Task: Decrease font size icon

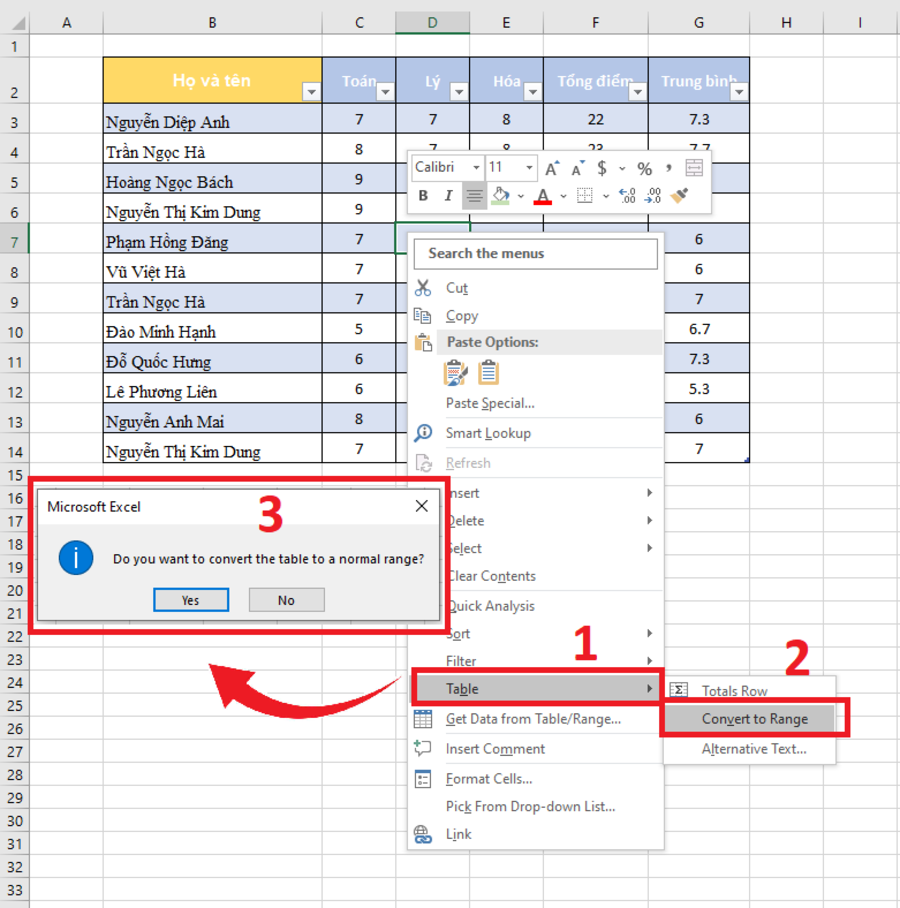Action: 577,168
